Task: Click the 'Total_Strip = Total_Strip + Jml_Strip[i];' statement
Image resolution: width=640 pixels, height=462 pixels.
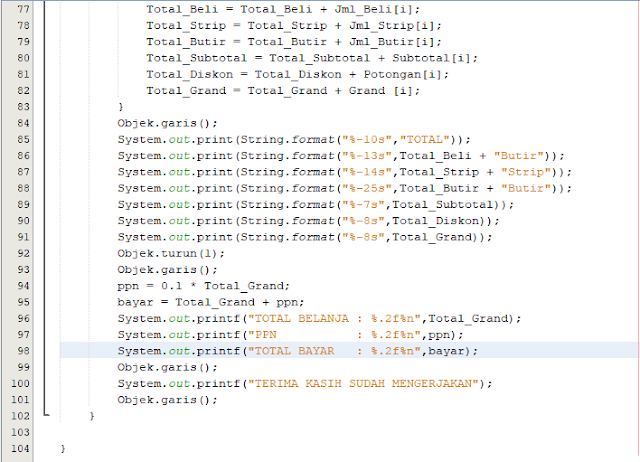Action: [294, 26]
